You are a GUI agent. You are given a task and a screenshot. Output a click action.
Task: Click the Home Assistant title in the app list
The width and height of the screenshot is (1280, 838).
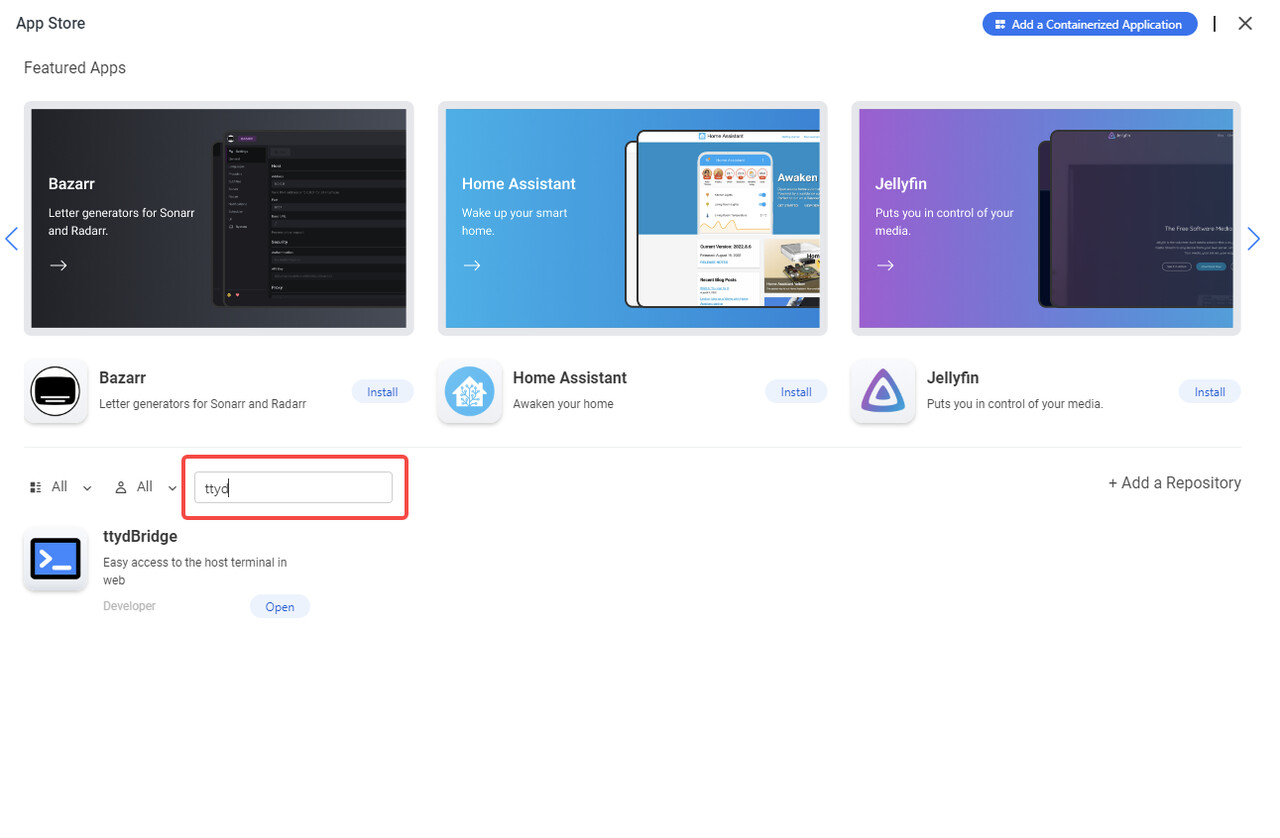pyautogui.click(x=570, y=378)
